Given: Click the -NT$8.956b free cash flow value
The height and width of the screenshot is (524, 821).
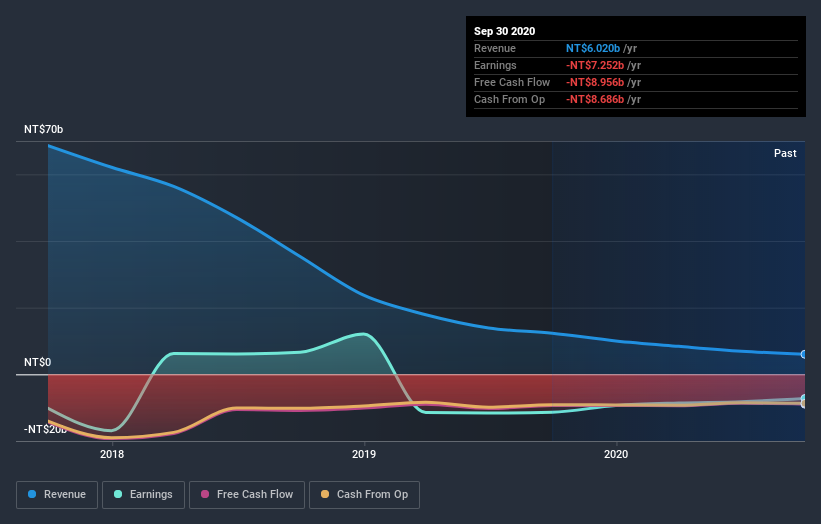Looking at the screenshot, I should 595,82.
